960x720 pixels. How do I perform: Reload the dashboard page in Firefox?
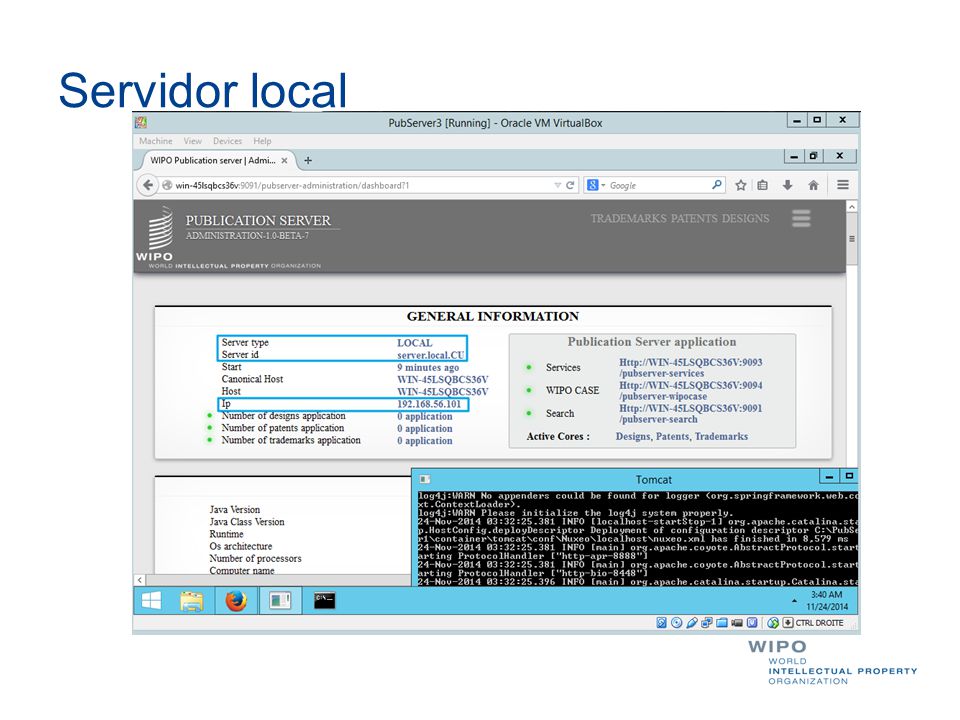[570, 185]
